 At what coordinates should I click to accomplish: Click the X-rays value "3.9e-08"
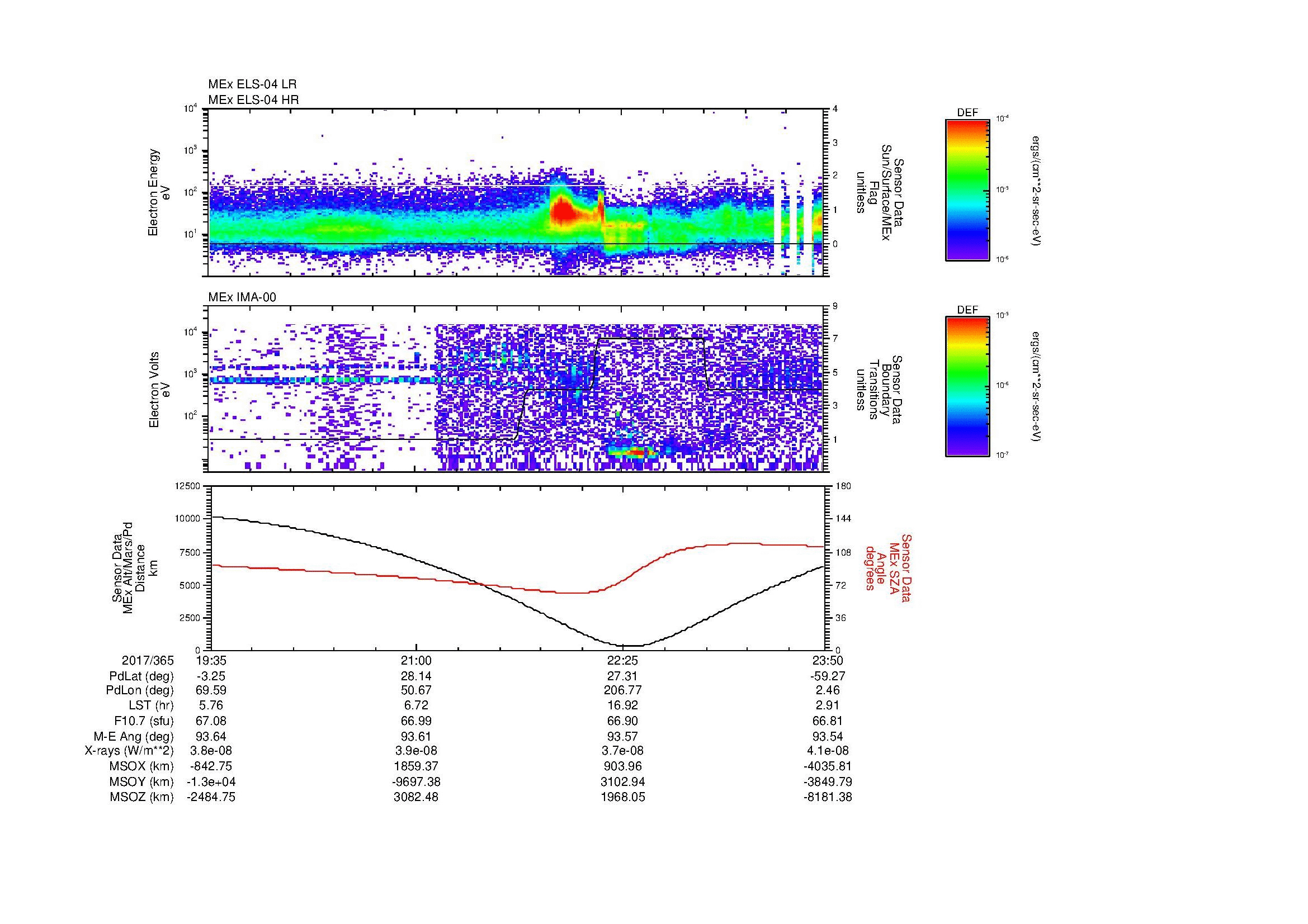point(417,751)
